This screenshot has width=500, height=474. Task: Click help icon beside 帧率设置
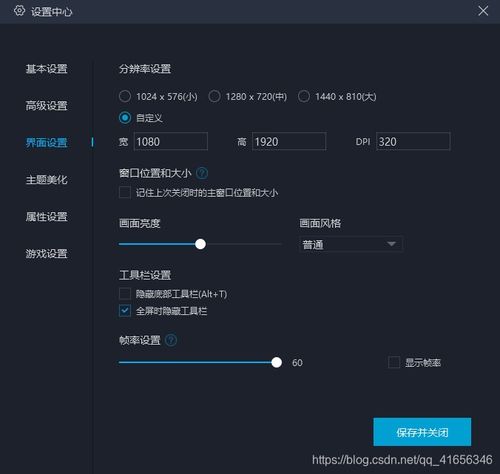(x=171, y=340)
